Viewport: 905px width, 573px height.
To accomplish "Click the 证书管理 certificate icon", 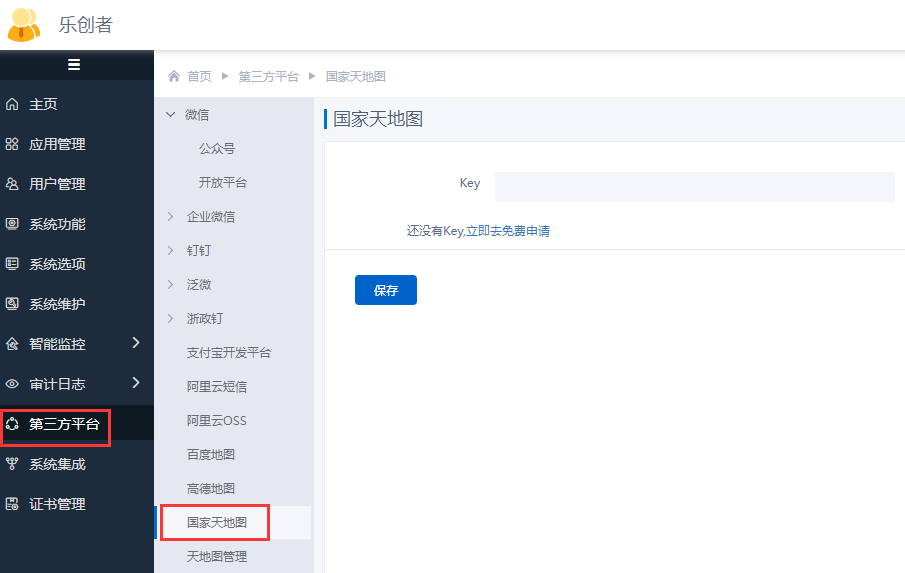I will point(12,504).
